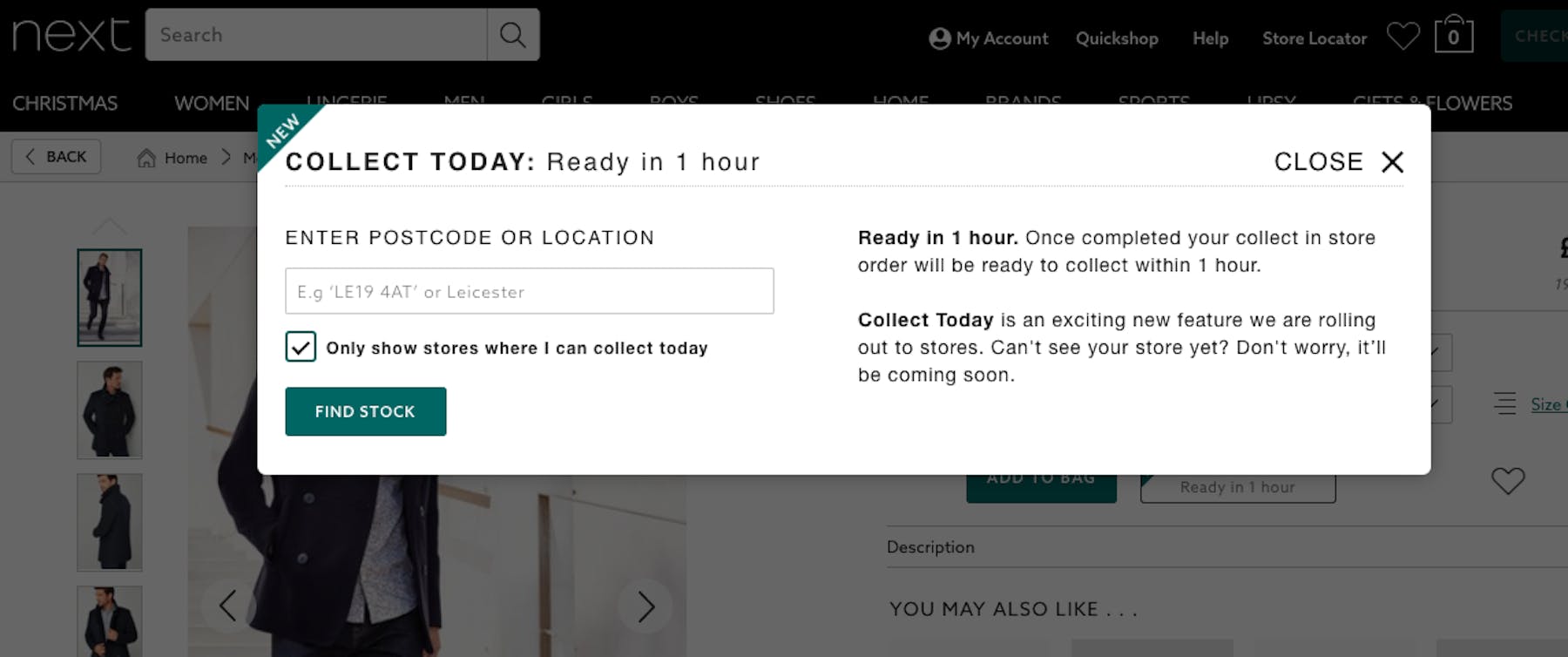Click the Home house icon in breadcrumb
The height and width of the screenshot is (657, 1568).
pyautogui.click(x=146, y=158)
